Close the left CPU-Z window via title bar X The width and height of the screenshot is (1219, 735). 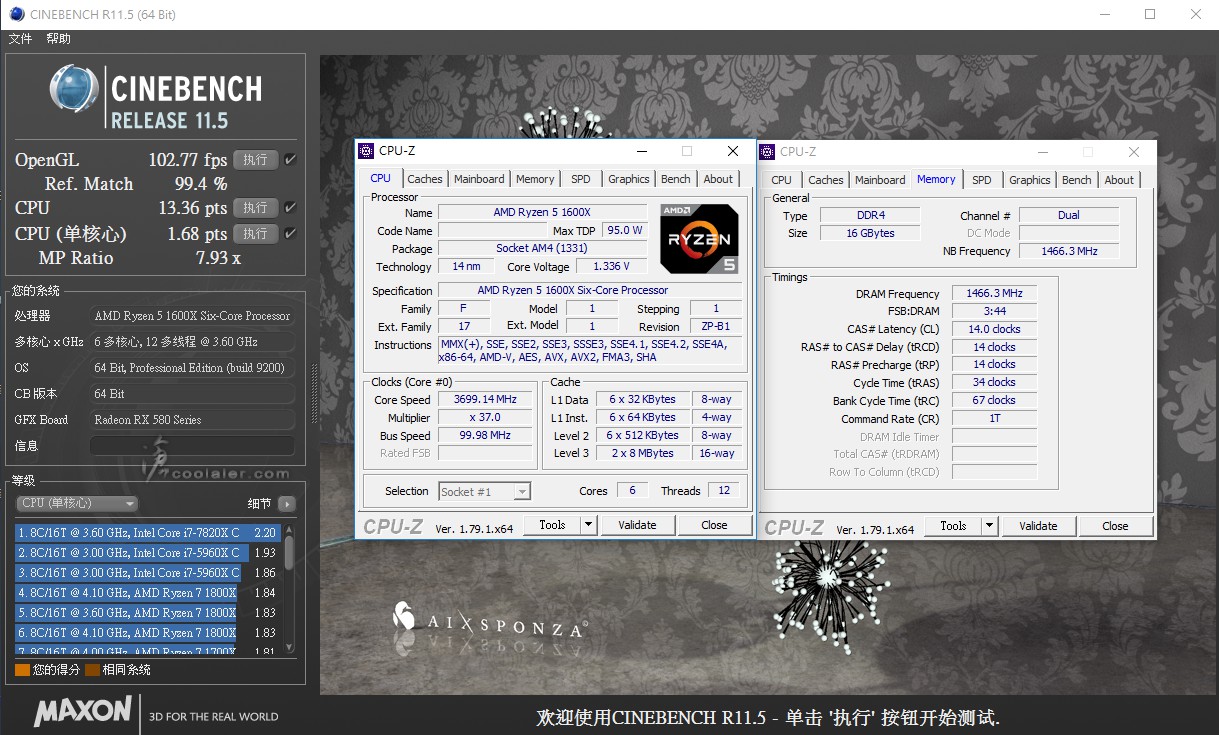point(733,151)
